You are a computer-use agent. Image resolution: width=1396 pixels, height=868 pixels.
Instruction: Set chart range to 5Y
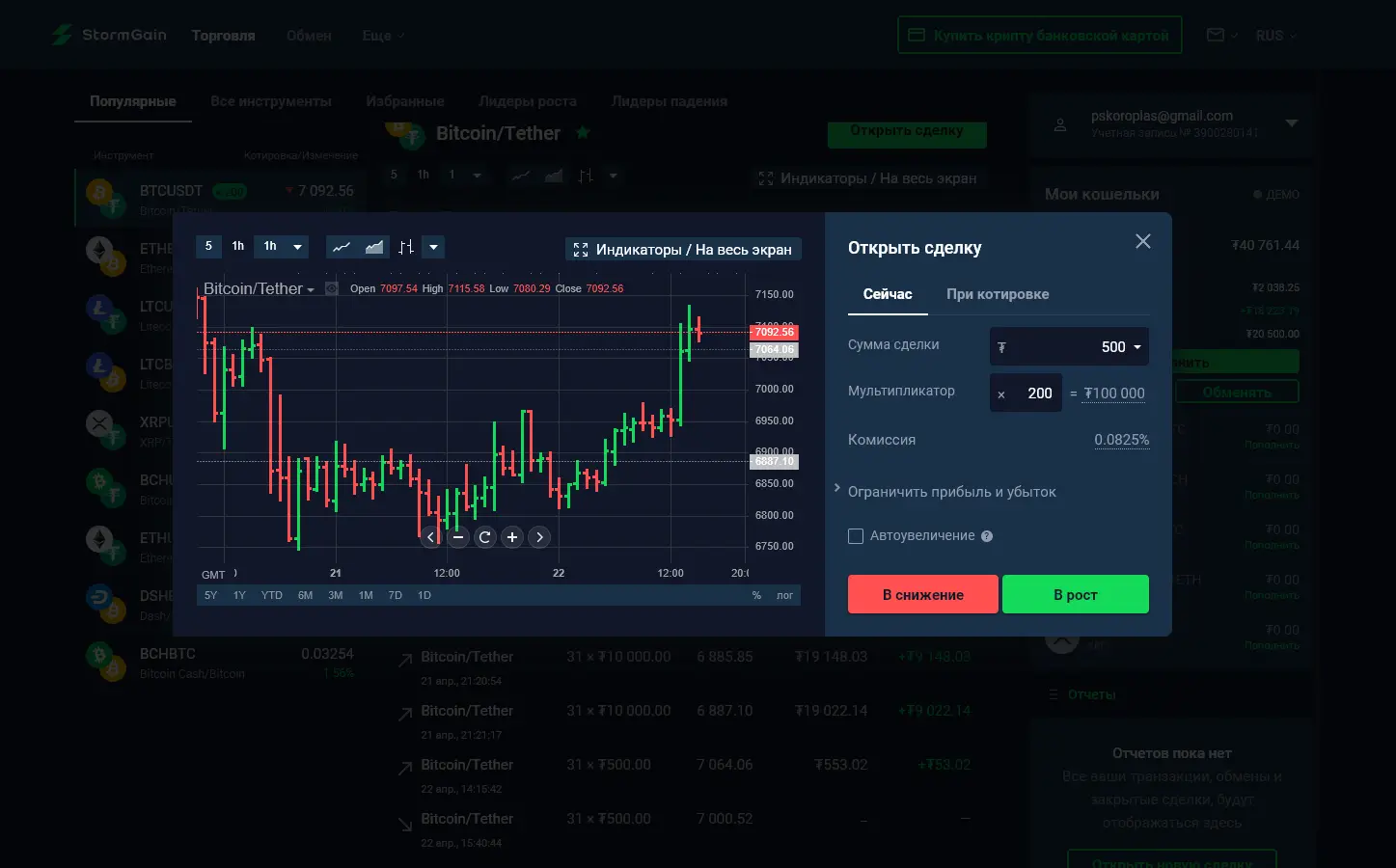coord(211,595)
